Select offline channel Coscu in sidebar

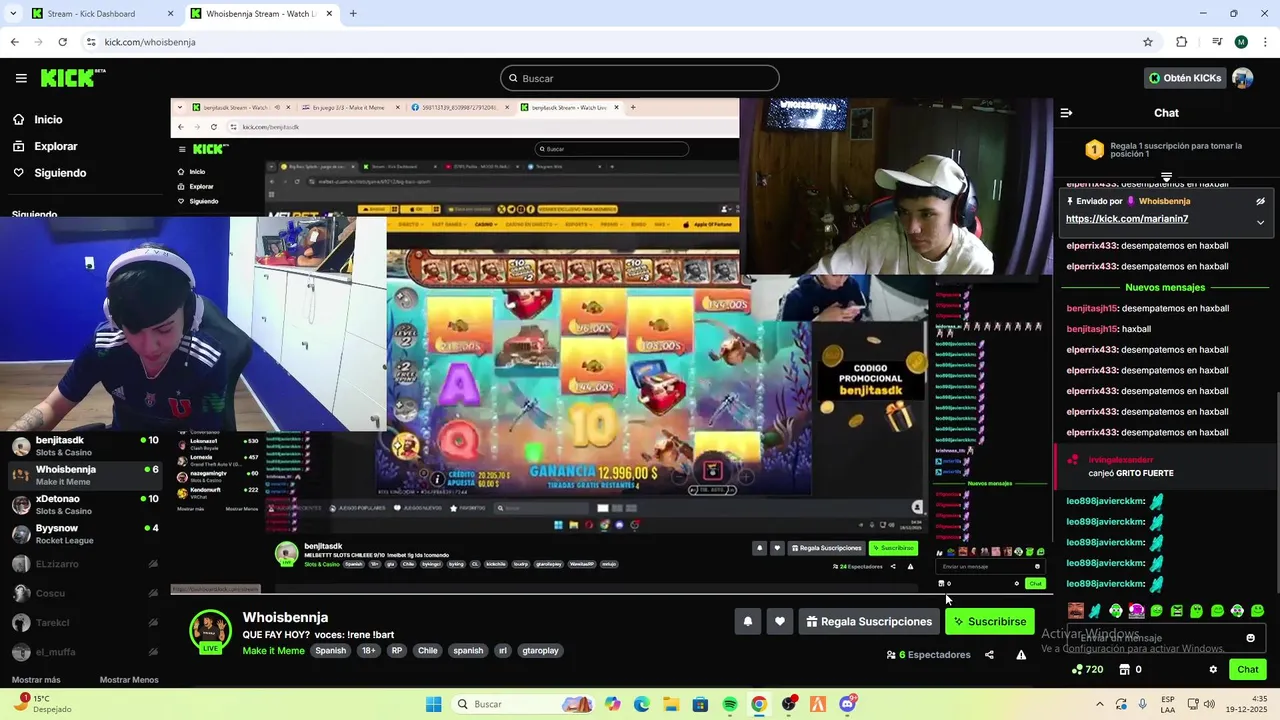click(85, 593)
